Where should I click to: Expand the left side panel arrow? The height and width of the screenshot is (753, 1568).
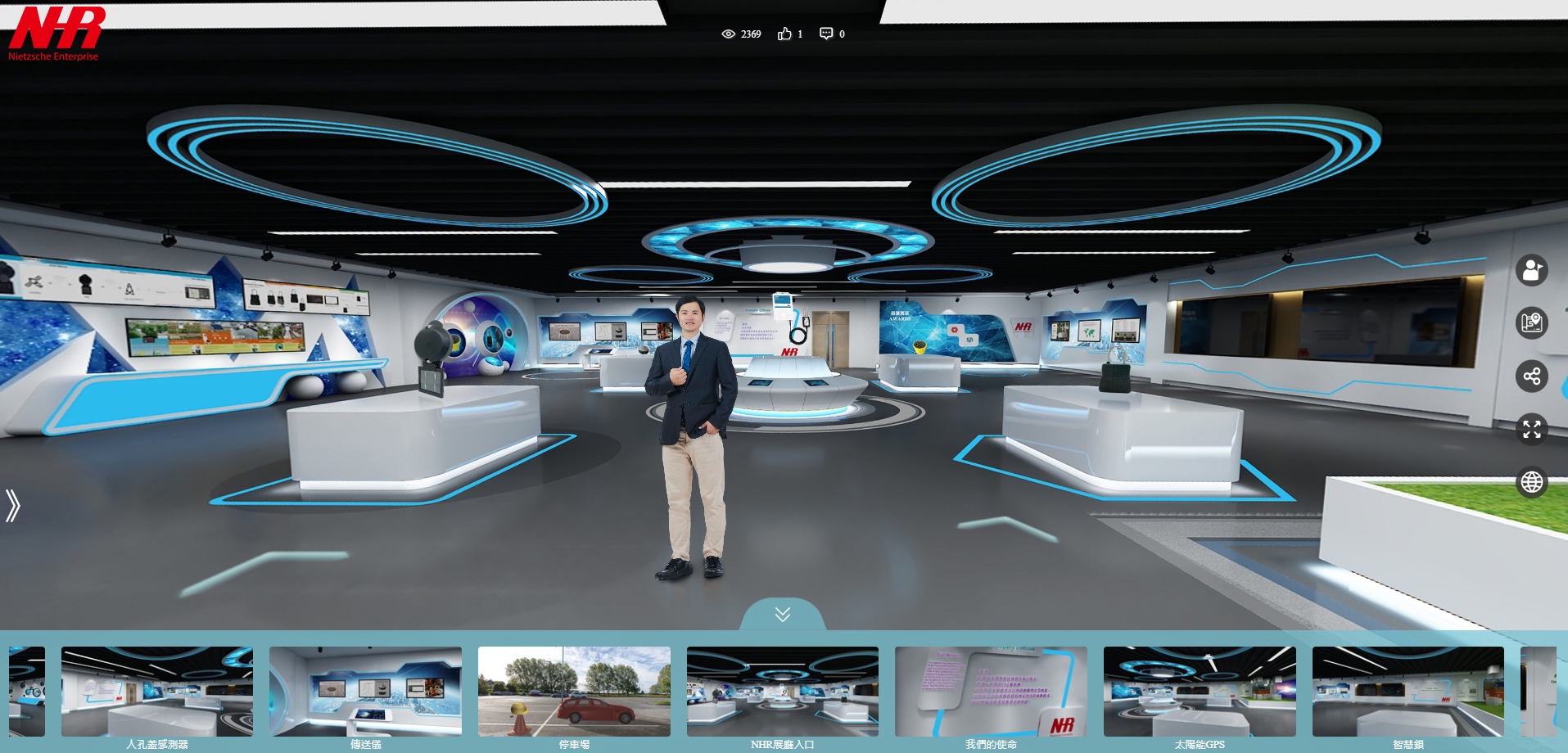pos(12,505)
